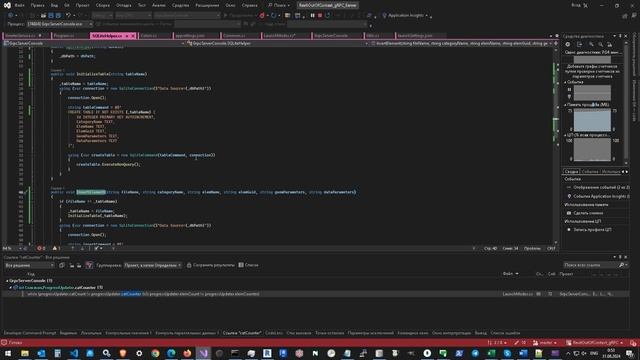Open the solution platform dropdown
This screenshot has height=360, width=640.
point(133,16)
